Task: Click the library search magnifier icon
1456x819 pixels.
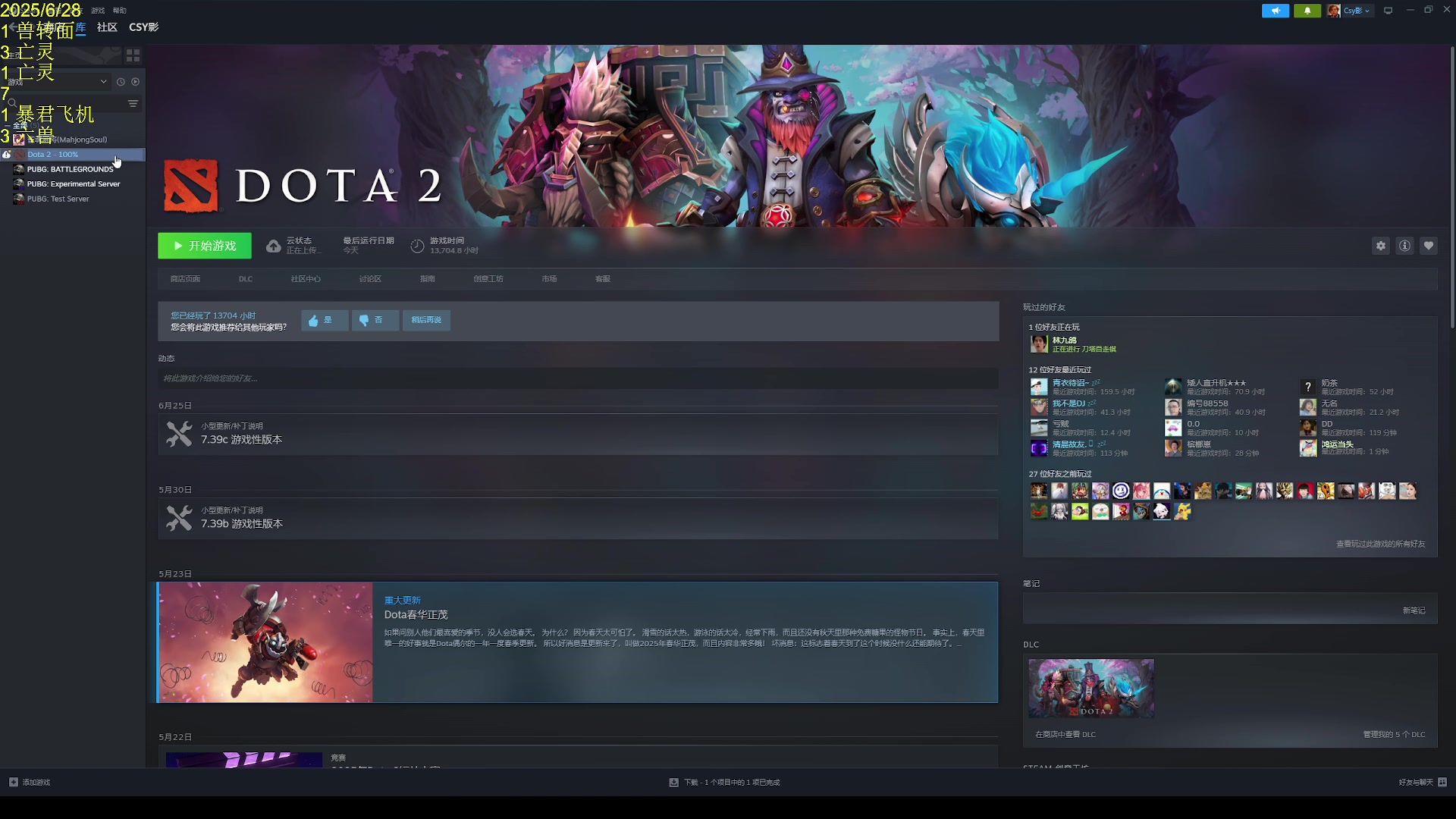Action: 11,104
